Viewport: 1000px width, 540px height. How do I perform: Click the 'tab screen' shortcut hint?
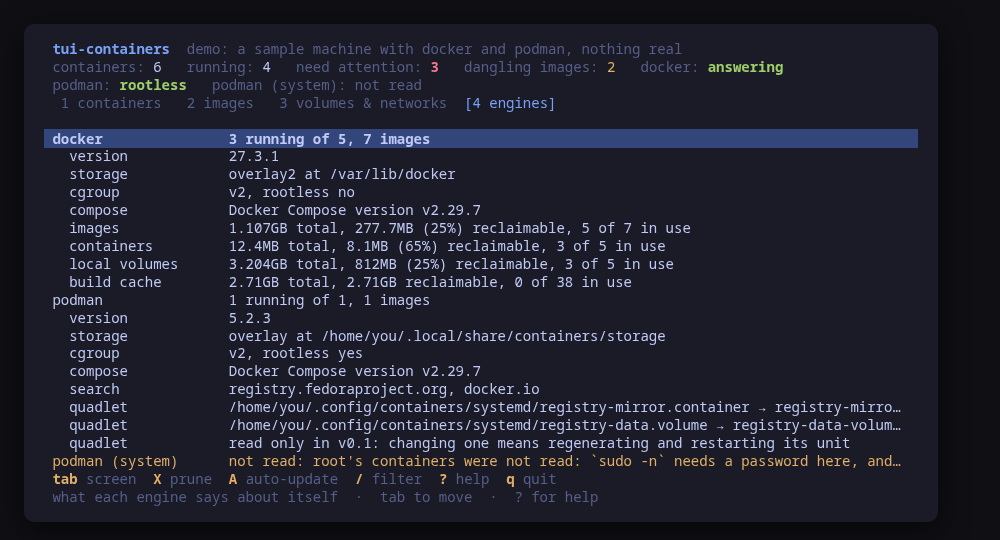(94, 479)
